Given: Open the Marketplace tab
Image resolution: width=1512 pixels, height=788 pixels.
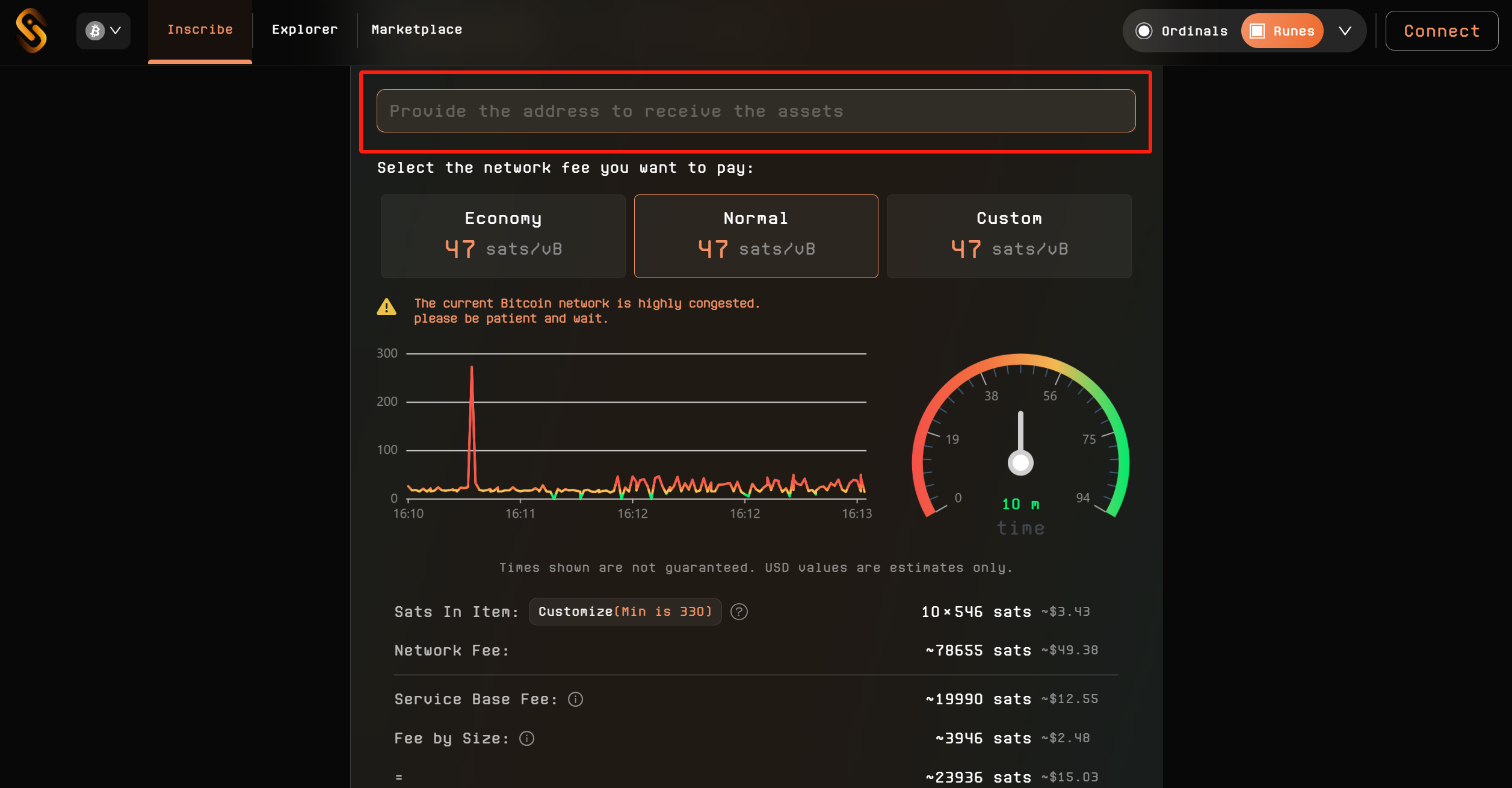Looking at the screenshot, I should coord(417,29).
